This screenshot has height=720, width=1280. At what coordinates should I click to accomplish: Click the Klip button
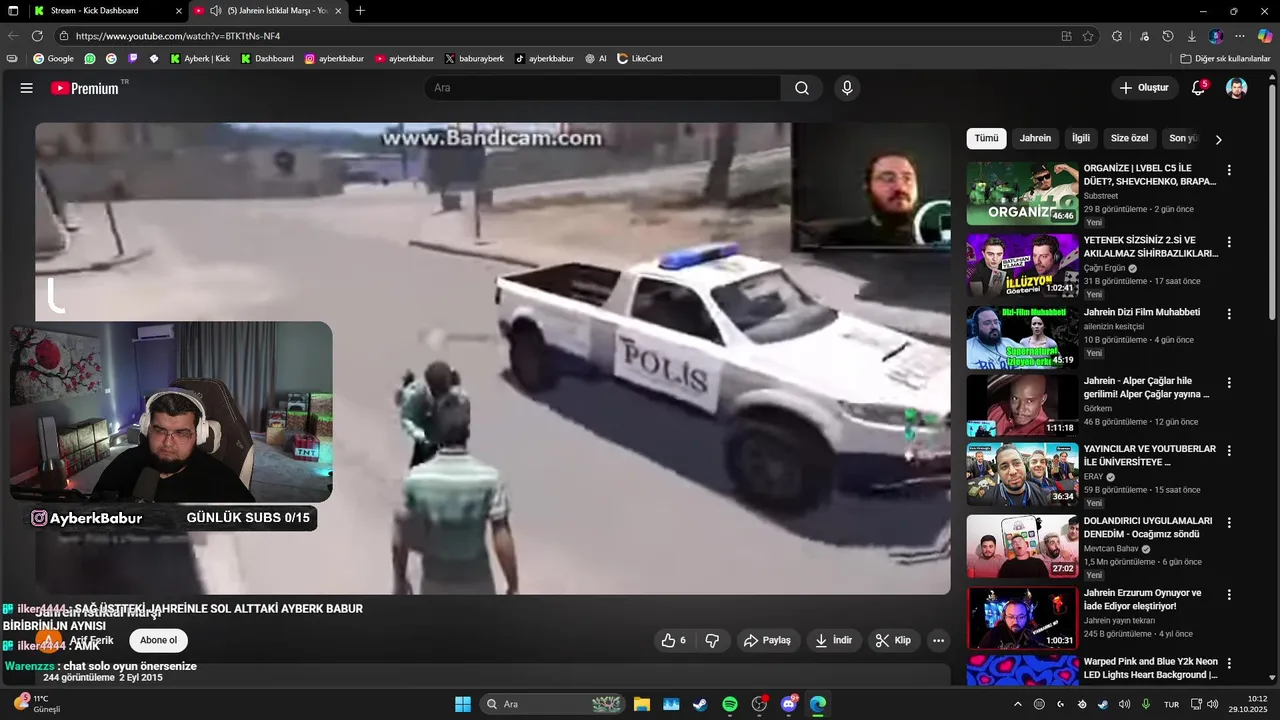893,640
